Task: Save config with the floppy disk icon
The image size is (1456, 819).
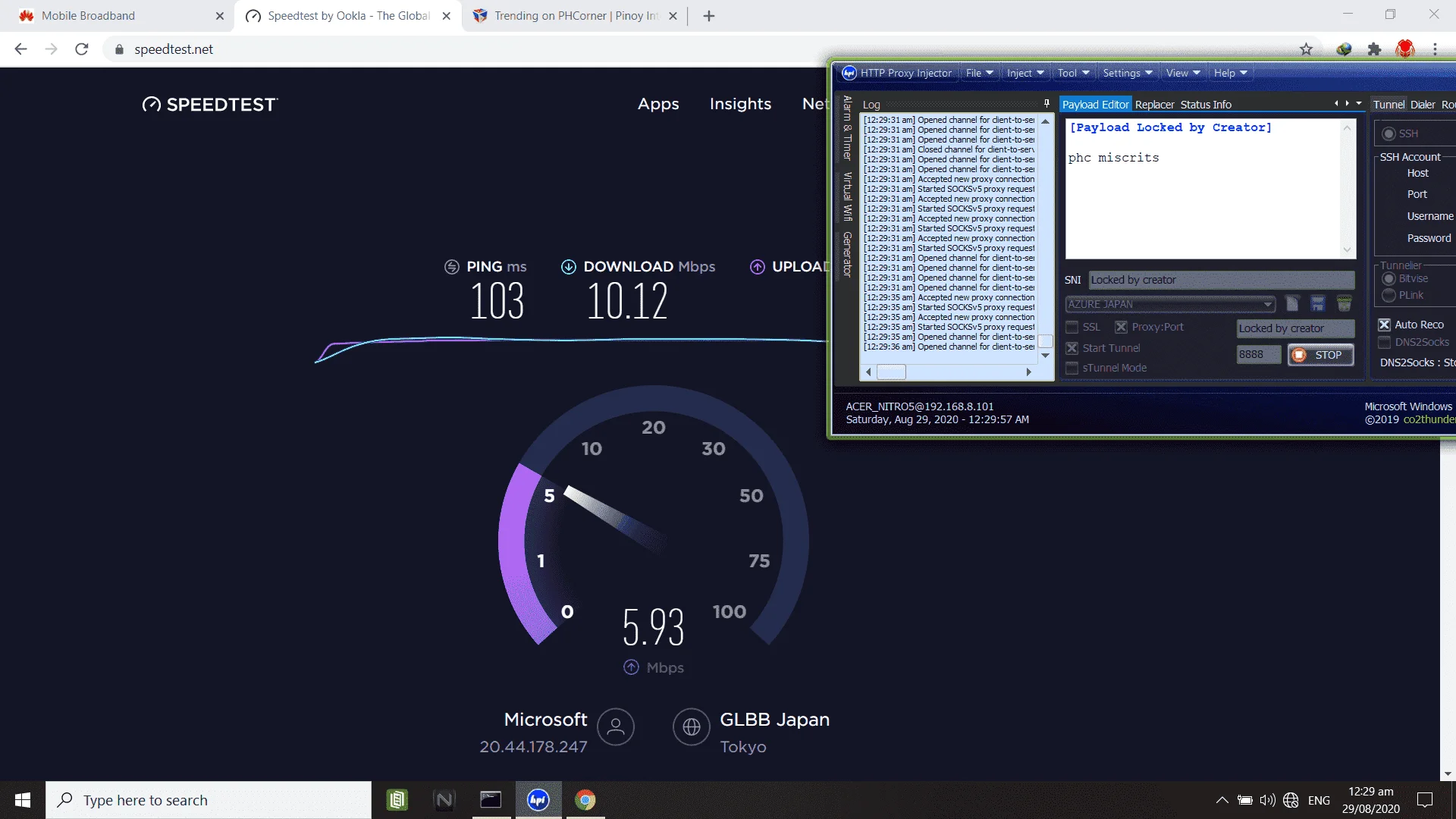Action: point(1318,304)
